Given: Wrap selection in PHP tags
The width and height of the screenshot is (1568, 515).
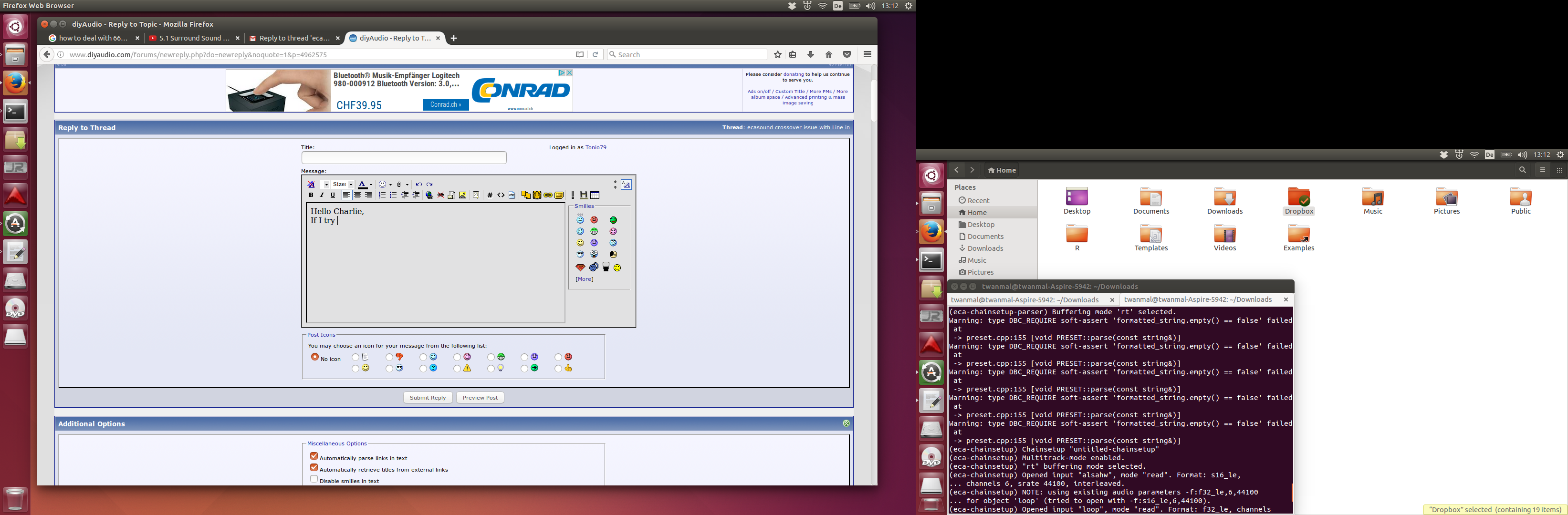Looking at the screenshot, I should 512,195.
